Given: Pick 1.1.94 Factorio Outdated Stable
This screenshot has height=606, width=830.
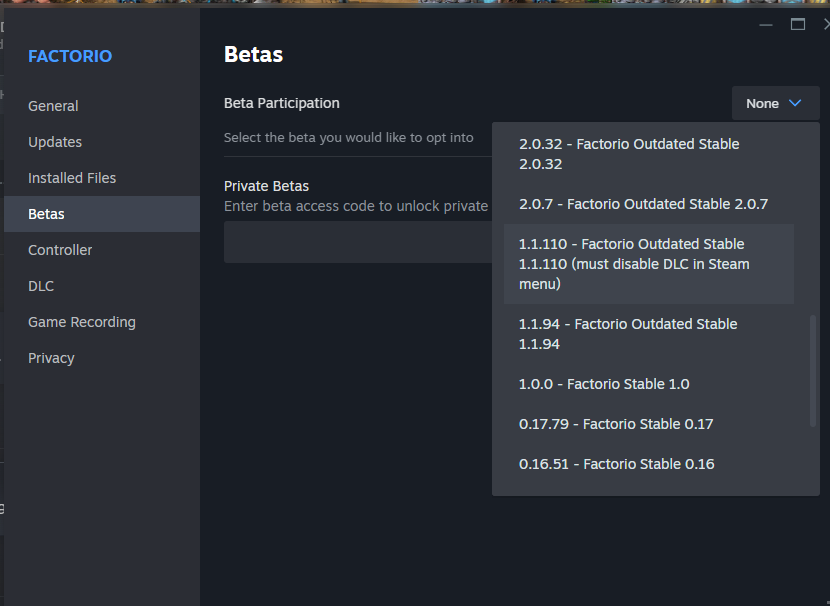Looking at the screenshot, I should [x=648, y=334].
